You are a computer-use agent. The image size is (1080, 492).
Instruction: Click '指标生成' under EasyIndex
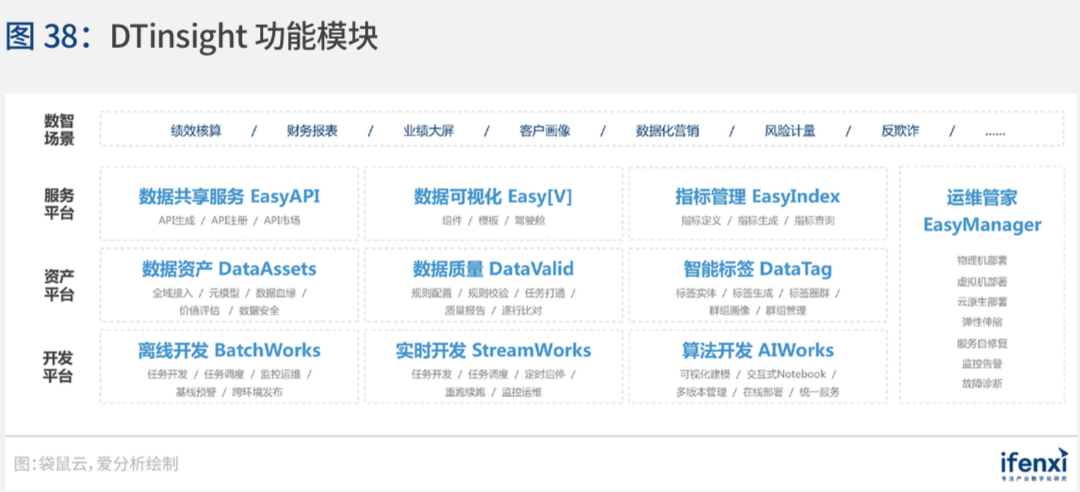point(758,221)
